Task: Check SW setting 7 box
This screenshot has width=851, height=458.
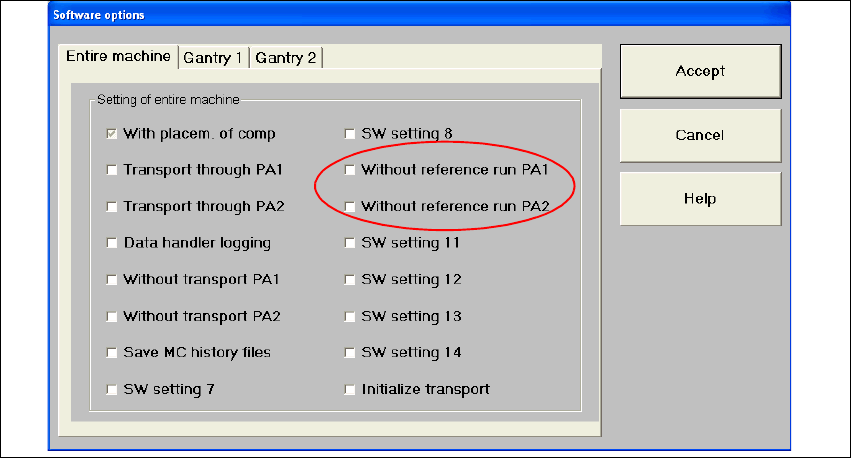Action: click(112, 389)
